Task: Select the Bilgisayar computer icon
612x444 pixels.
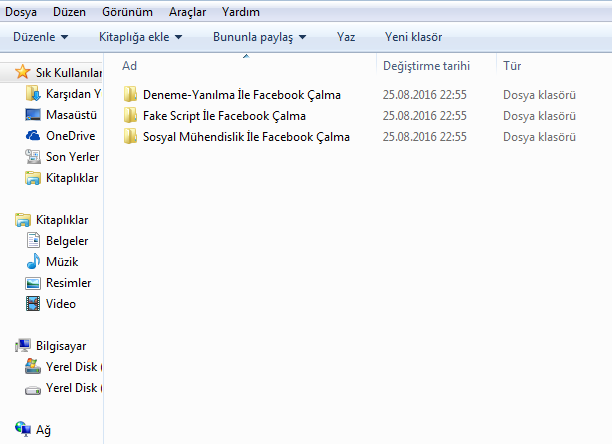Action: (x=23, y=345)
